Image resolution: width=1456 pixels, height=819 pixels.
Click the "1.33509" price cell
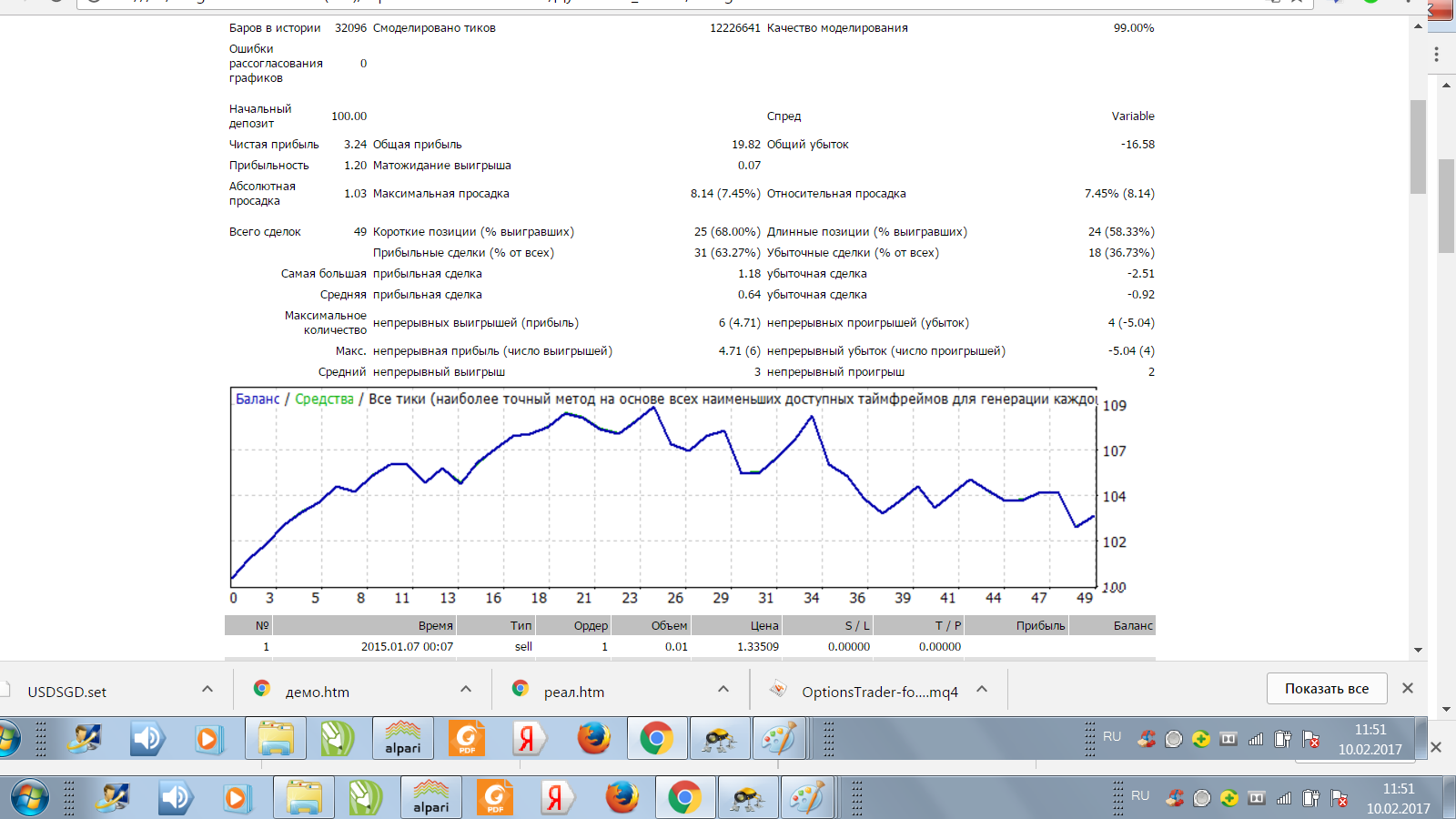pyautogui.click(x=758, y=647)
